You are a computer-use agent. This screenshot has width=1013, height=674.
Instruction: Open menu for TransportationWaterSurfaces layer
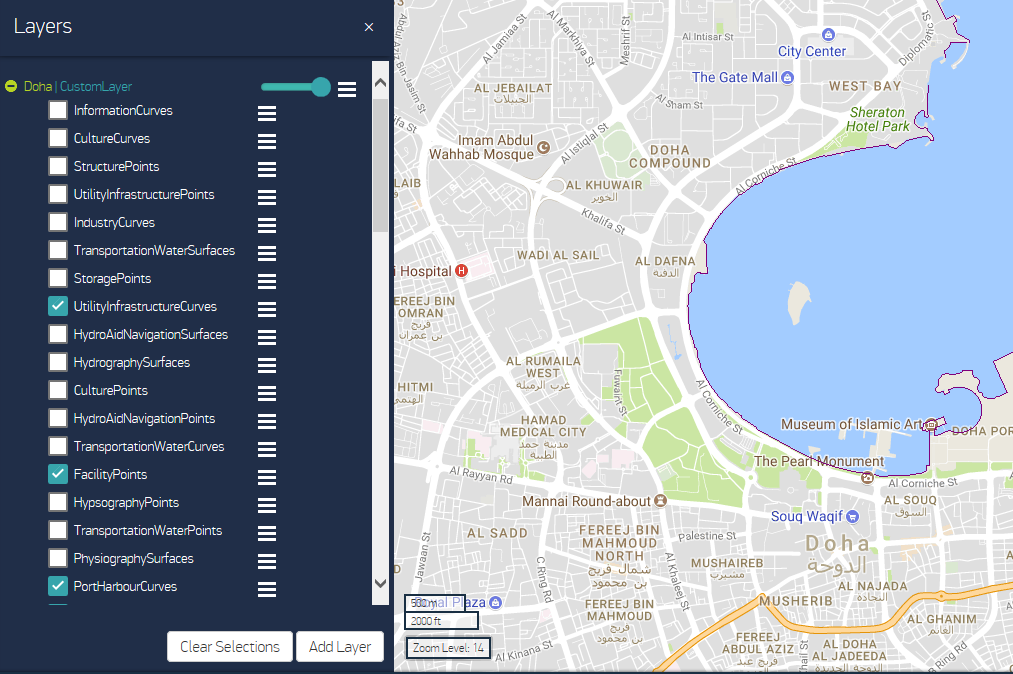(267, 253)
